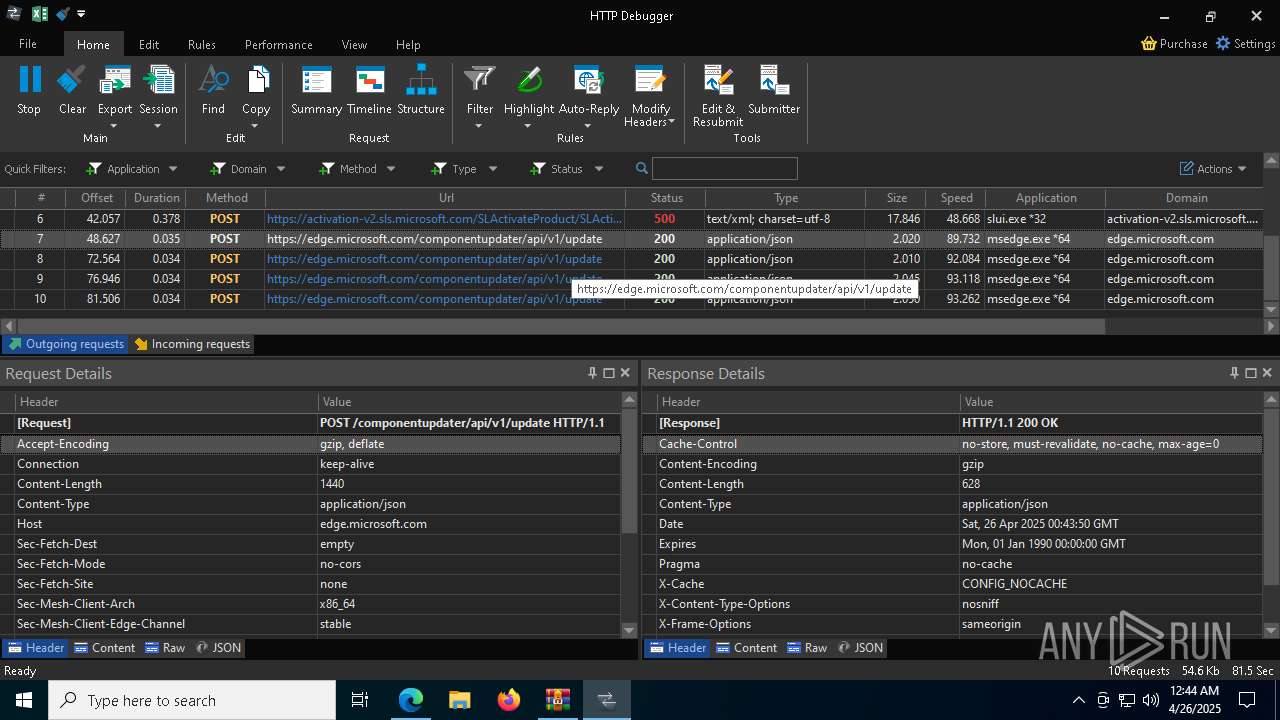Click the Clear requests icon
Screen dimensions: 1280x720
[x=72, y=80]
